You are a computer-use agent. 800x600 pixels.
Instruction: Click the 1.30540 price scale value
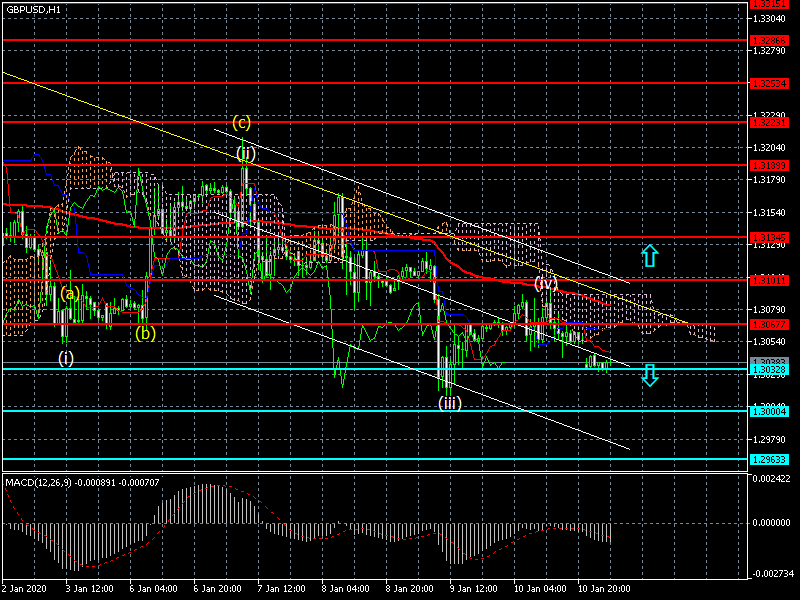pyautogui.click(x=769, y=341)
